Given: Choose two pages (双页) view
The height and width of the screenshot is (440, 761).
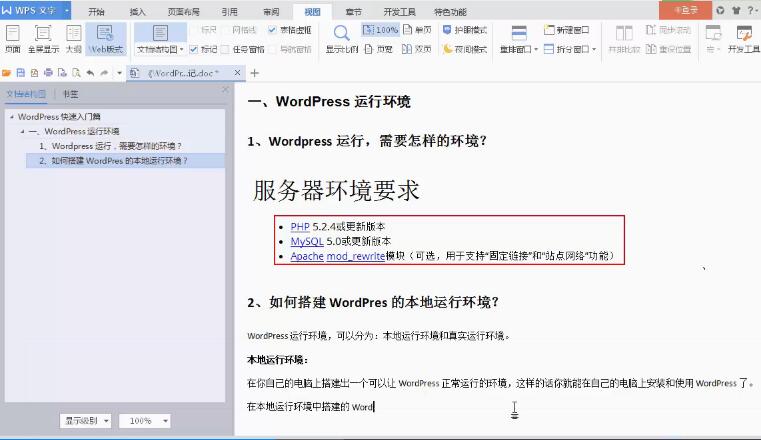Looking at the screenshot, I should [x=417, y=49].
